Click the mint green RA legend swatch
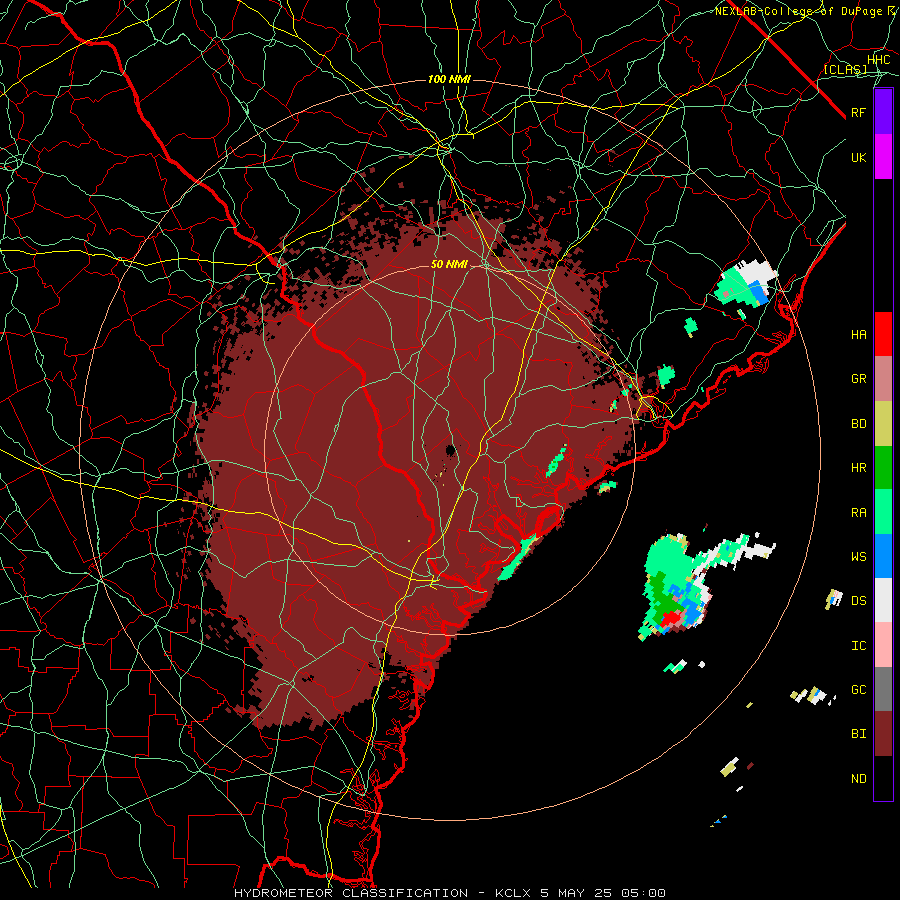This screenshot has height=900, width=900. [883, 512]
